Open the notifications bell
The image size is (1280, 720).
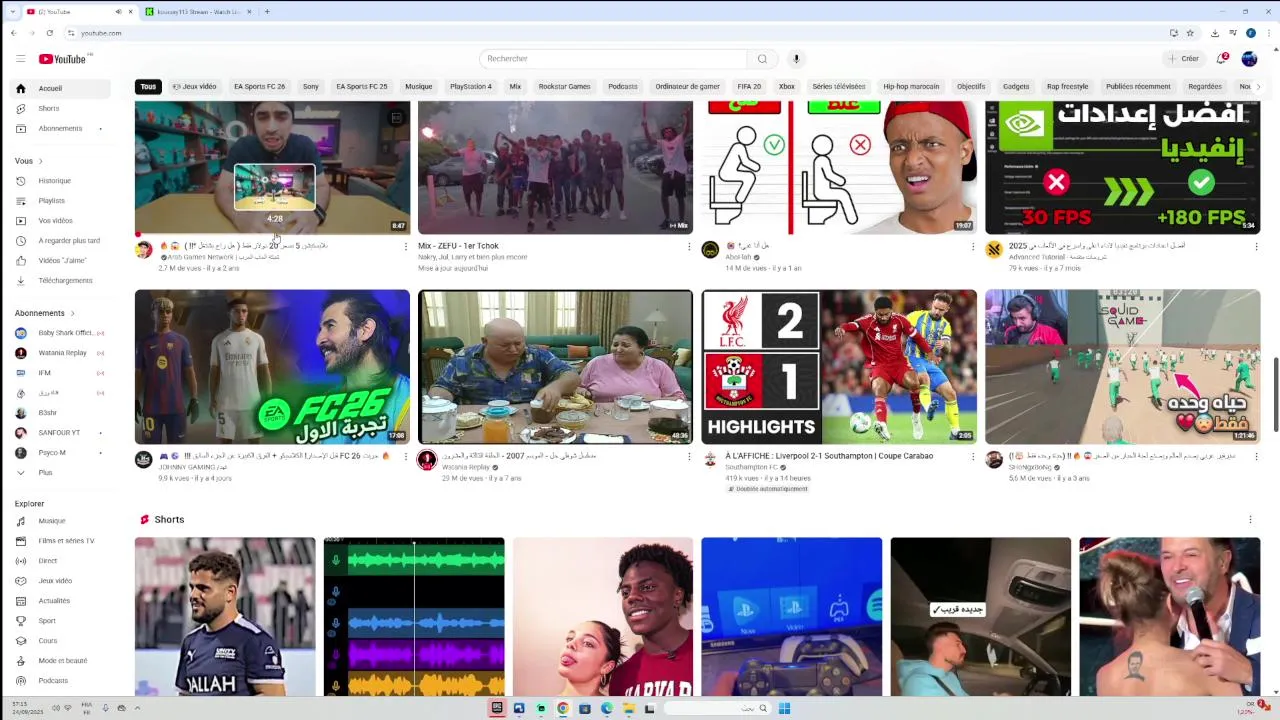[x=1221, y=59]
